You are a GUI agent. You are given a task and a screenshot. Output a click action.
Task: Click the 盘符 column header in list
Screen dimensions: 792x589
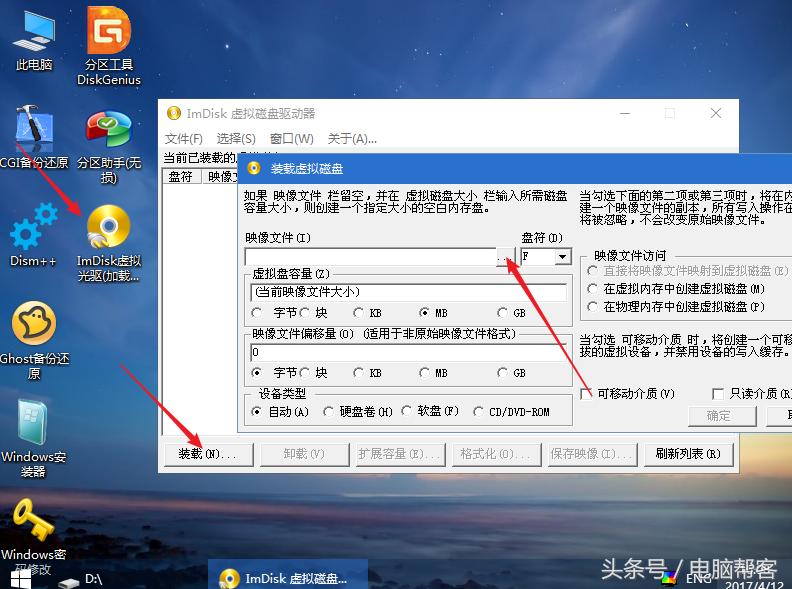coord(182,176)
